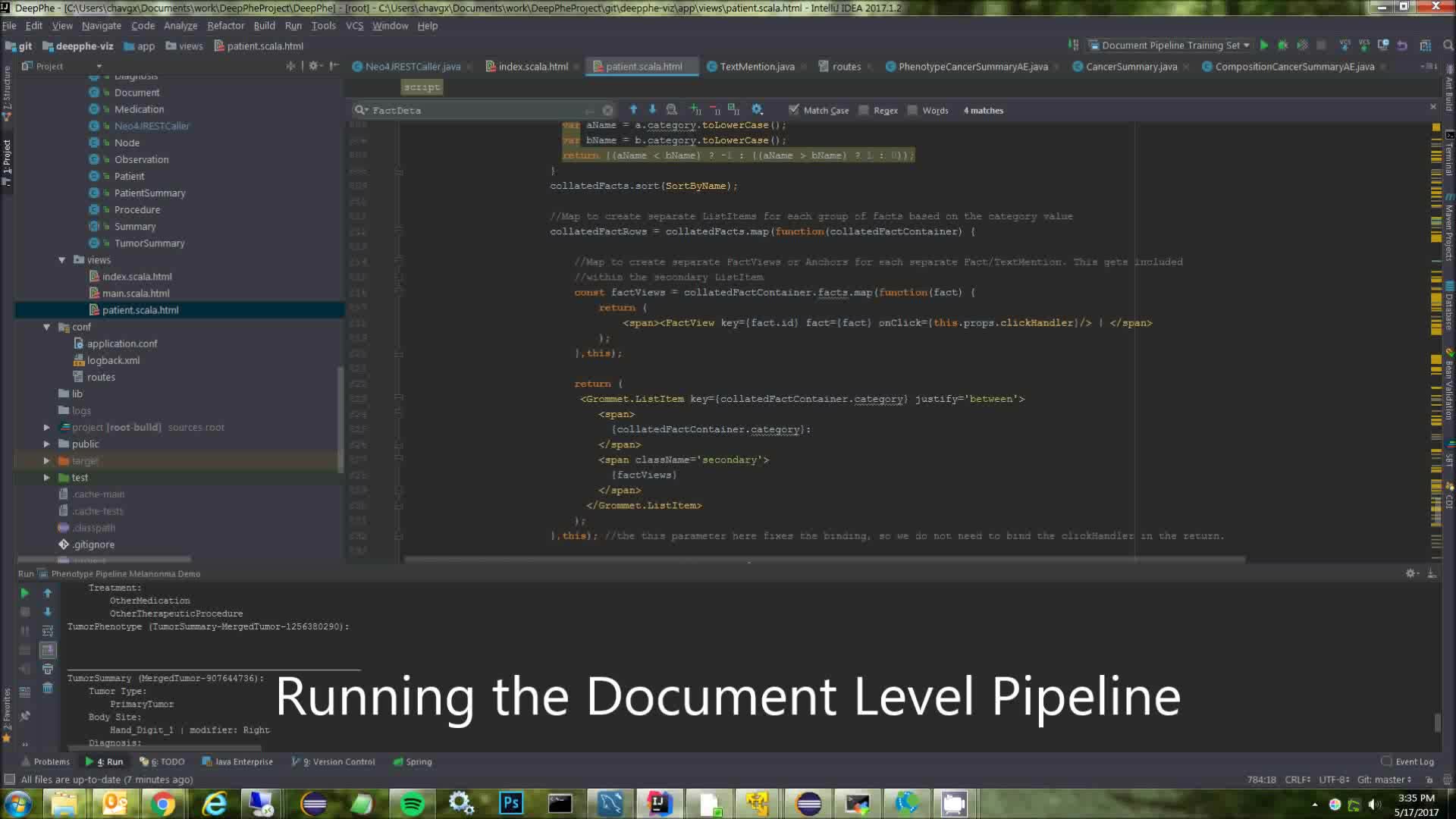Viewport: 1456px width, 819px height.
Task: Start the Debug green bug icon
Action: coord(1283,45)
